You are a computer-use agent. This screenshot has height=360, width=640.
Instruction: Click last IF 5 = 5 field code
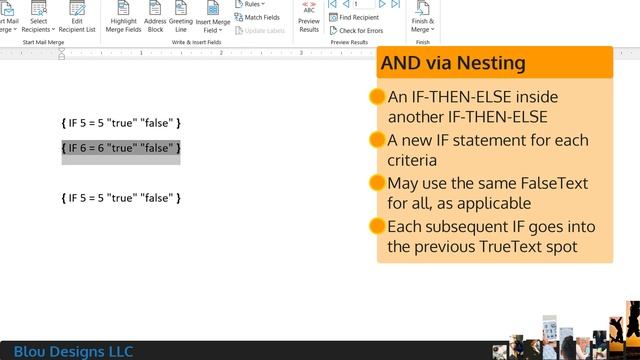tap(121, 198)
